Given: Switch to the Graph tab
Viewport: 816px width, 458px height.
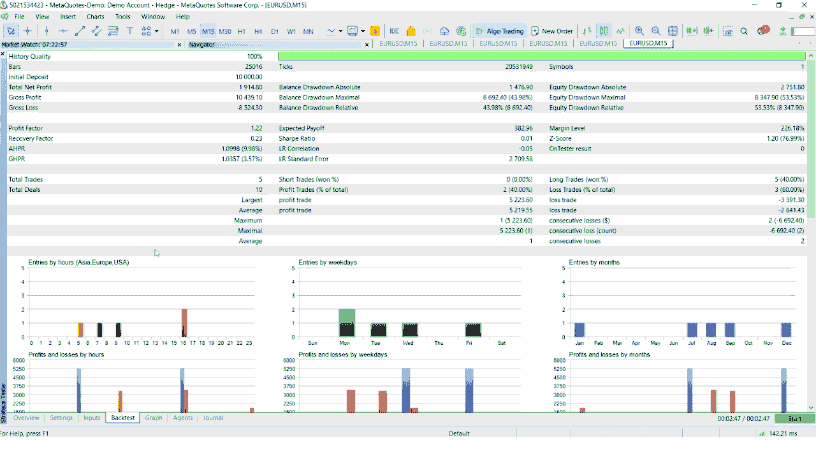Looking at the screenshot, I should [x=153, y=417].
